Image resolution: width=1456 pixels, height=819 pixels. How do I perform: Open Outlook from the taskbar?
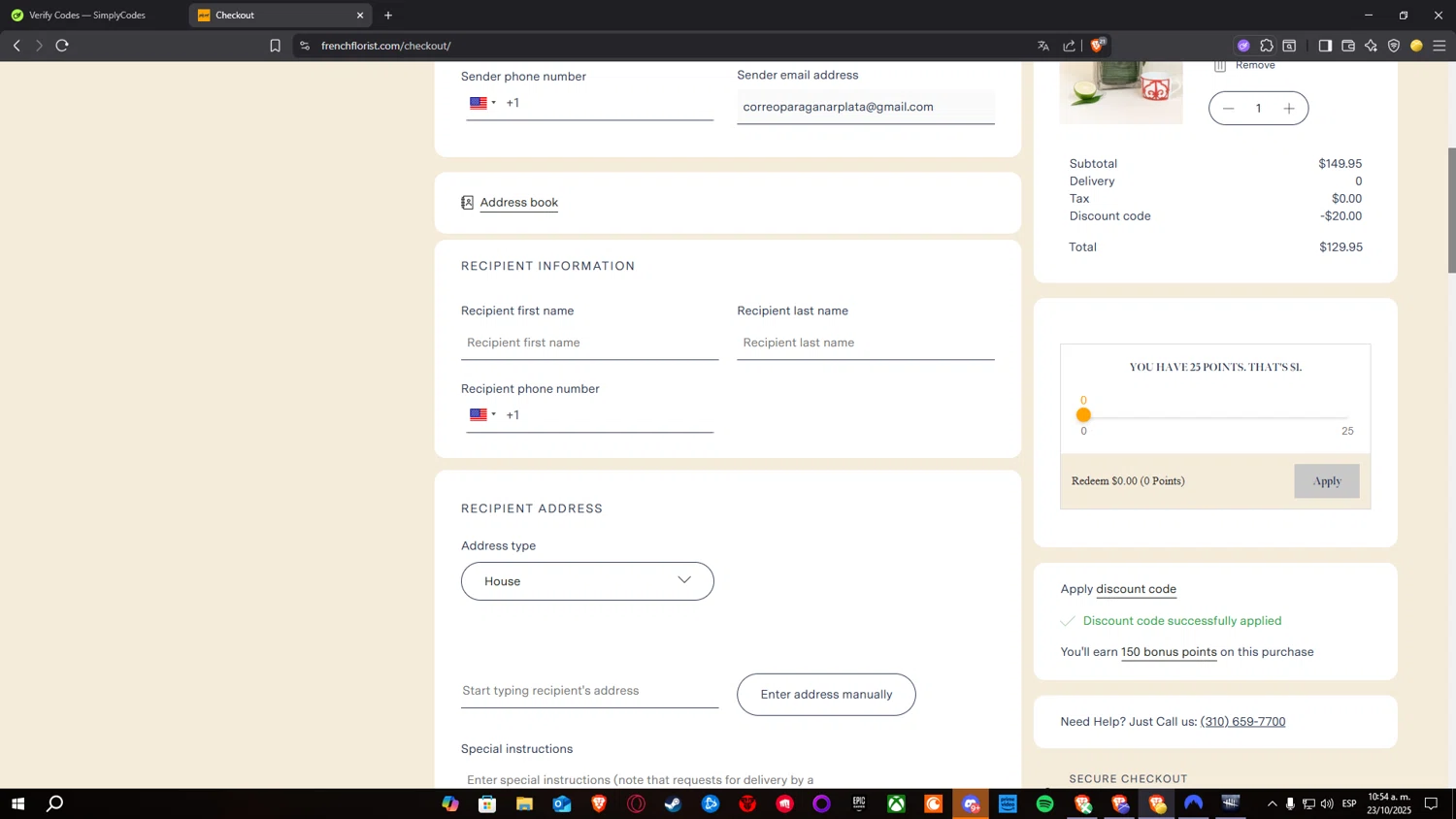point(561,803)
